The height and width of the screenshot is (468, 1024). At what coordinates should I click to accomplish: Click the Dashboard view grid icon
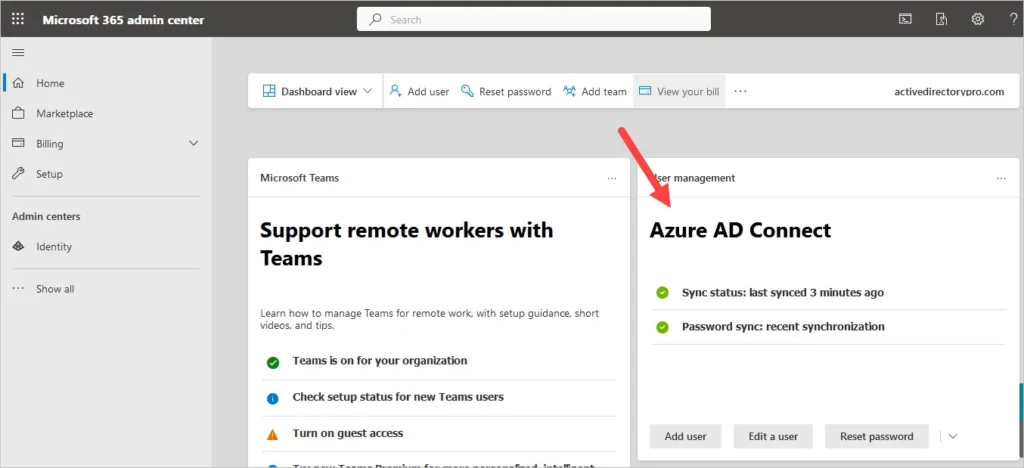tap(269, 91)
